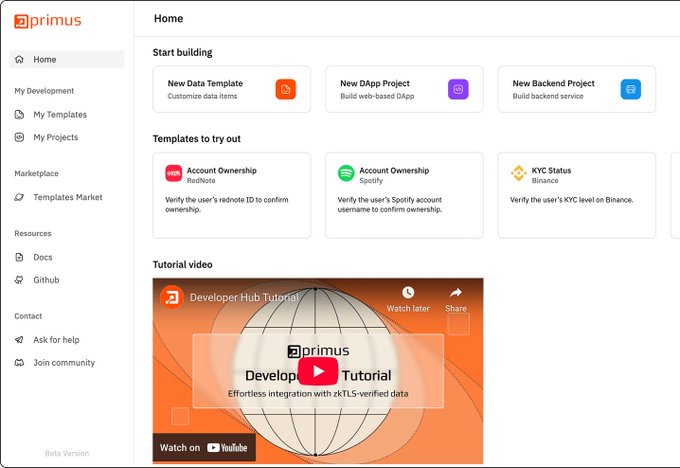
Task: Click the orange New Data Template icon
Action: [285, 89]
